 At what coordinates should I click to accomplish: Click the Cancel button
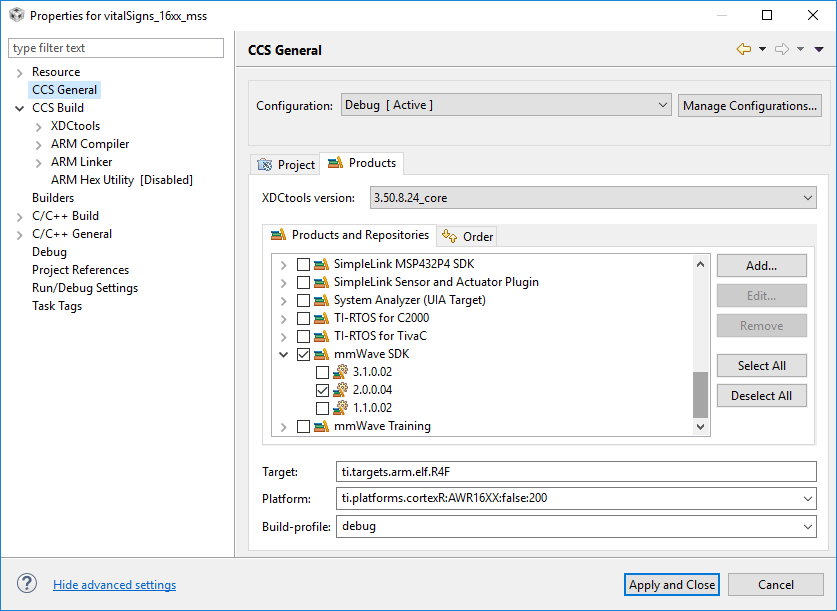pos(776,584)
